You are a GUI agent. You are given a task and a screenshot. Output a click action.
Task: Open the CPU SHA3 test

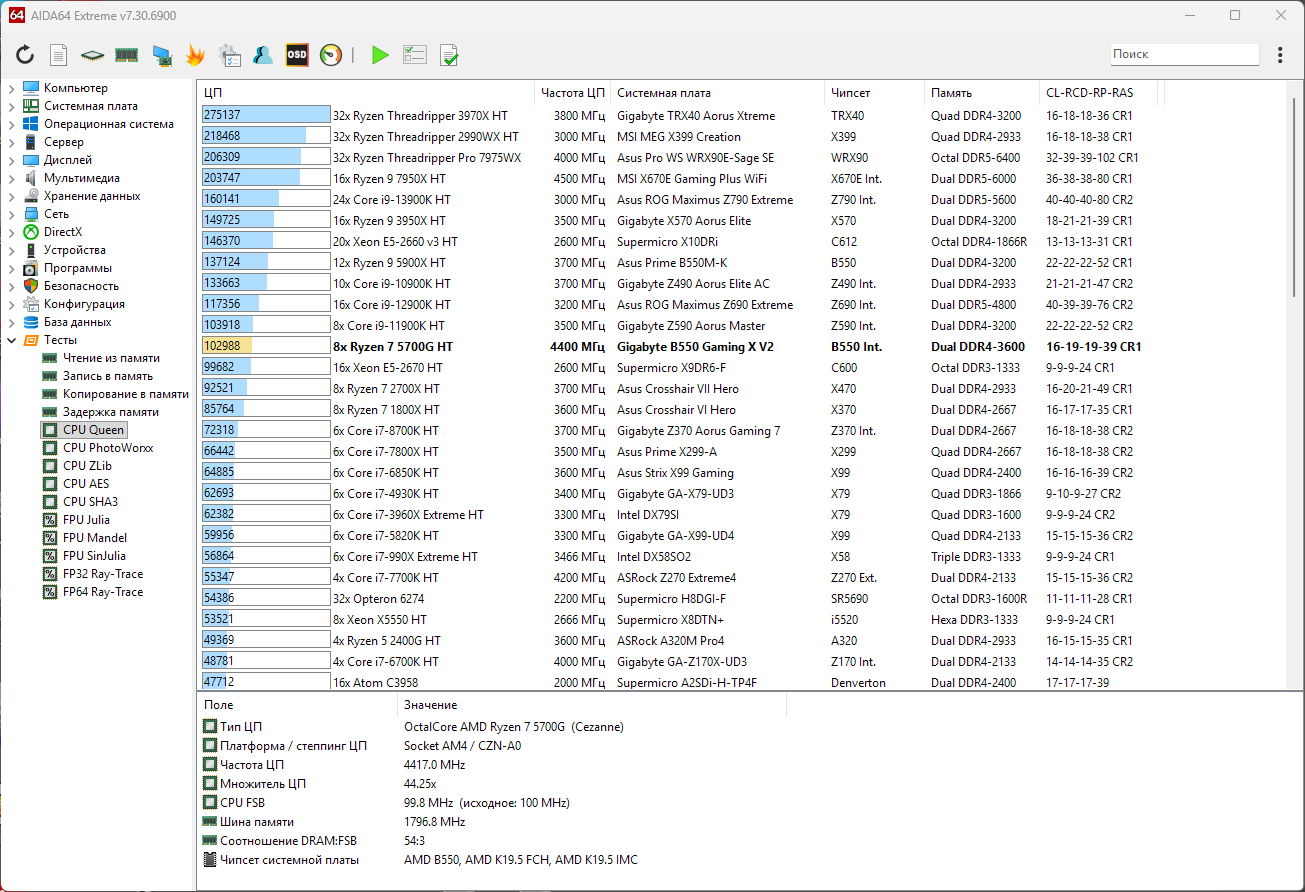[x=89, y=502]
